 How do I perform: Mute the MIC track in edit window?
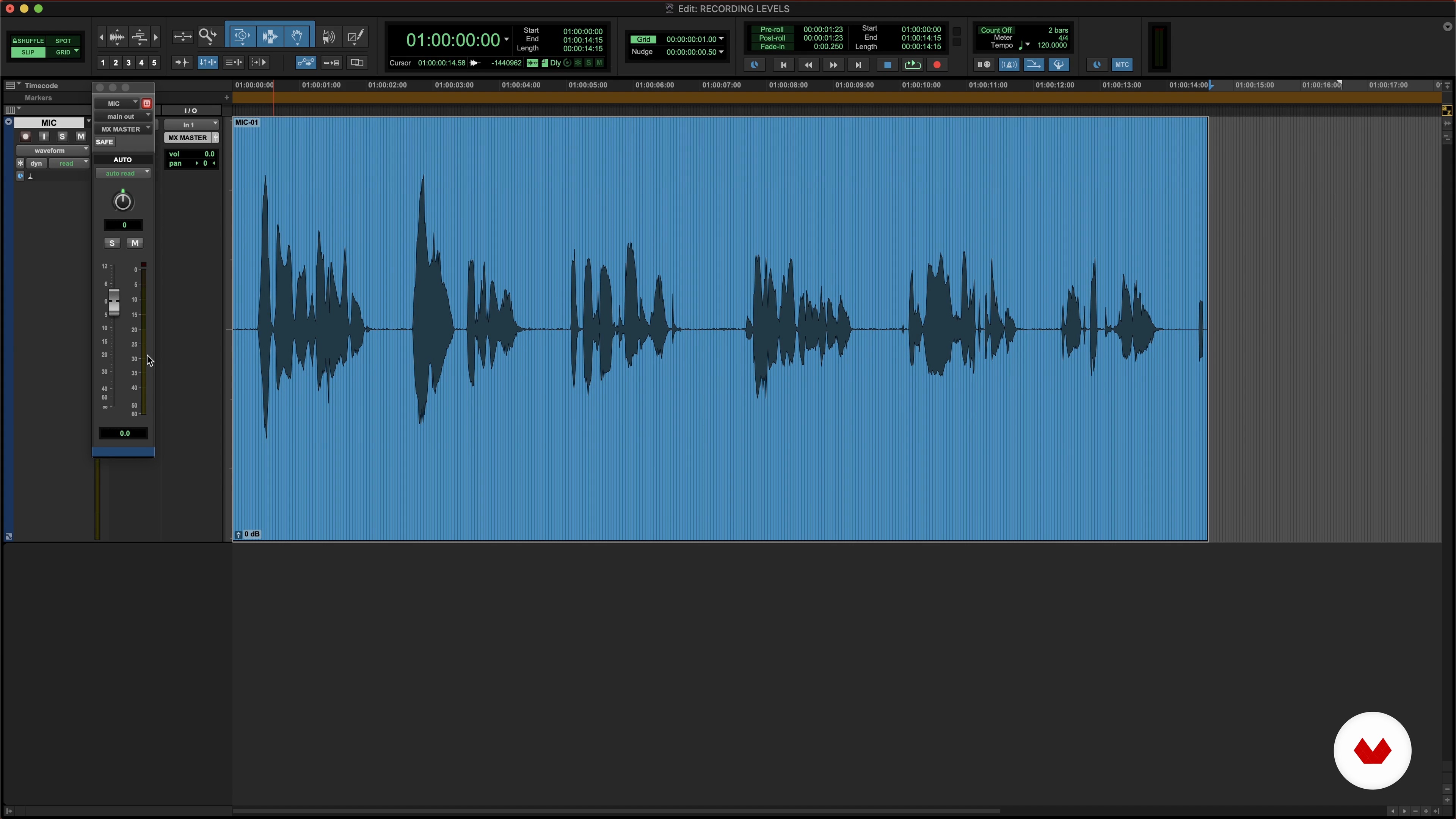click(x=81, y=136)
